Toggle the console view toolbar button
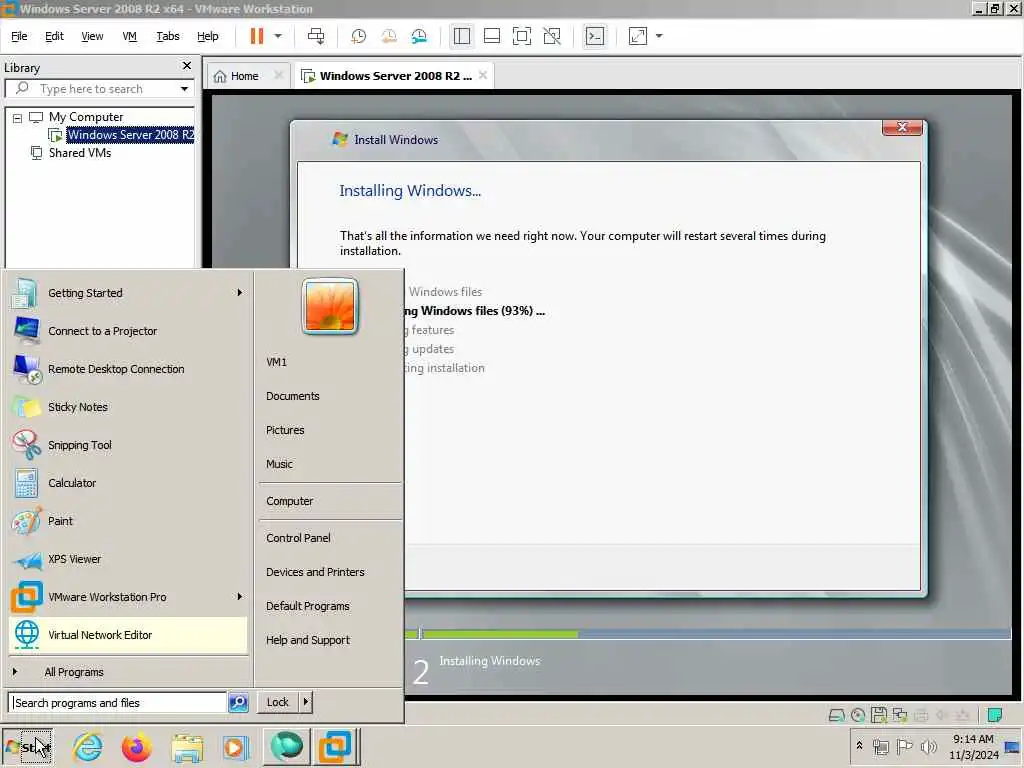This screenshot has height=768, width=1024. 594,36
